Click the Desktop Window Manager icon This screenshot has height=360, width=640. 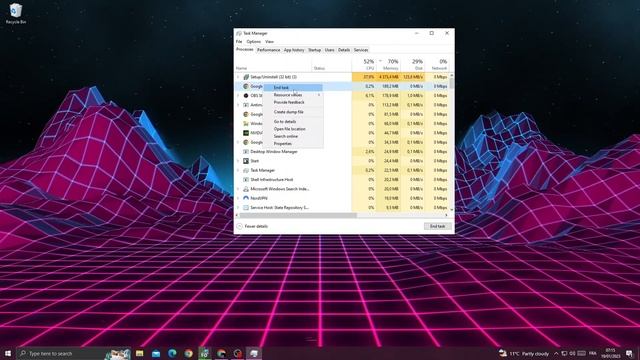(x=246, y=151)
